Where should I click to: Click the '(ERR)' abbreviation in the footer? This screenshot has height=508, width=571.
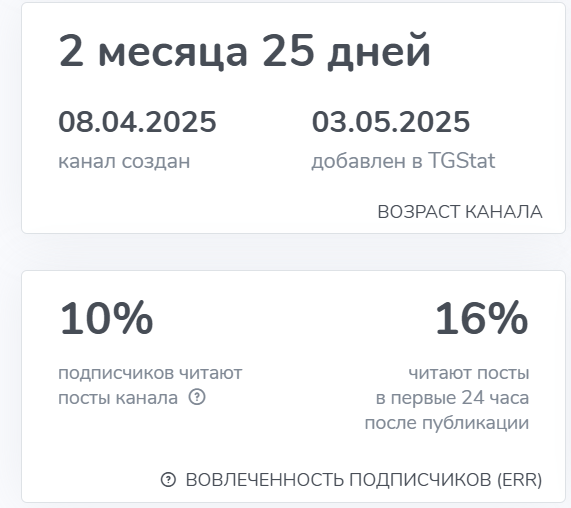click(520, 480)
